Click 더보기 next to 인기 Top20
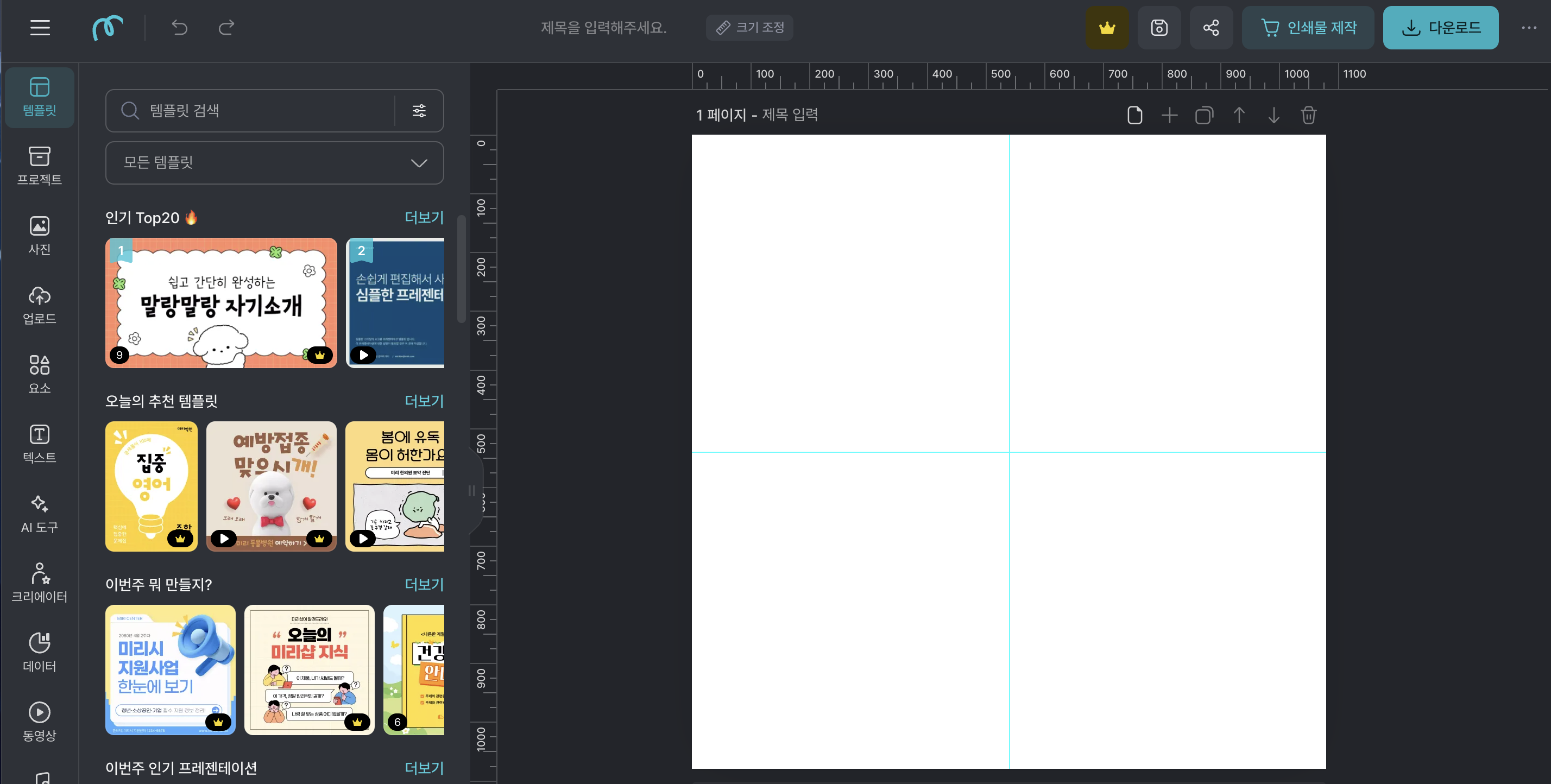Screen dimensions: 1551x784 [x=424, y=217]
